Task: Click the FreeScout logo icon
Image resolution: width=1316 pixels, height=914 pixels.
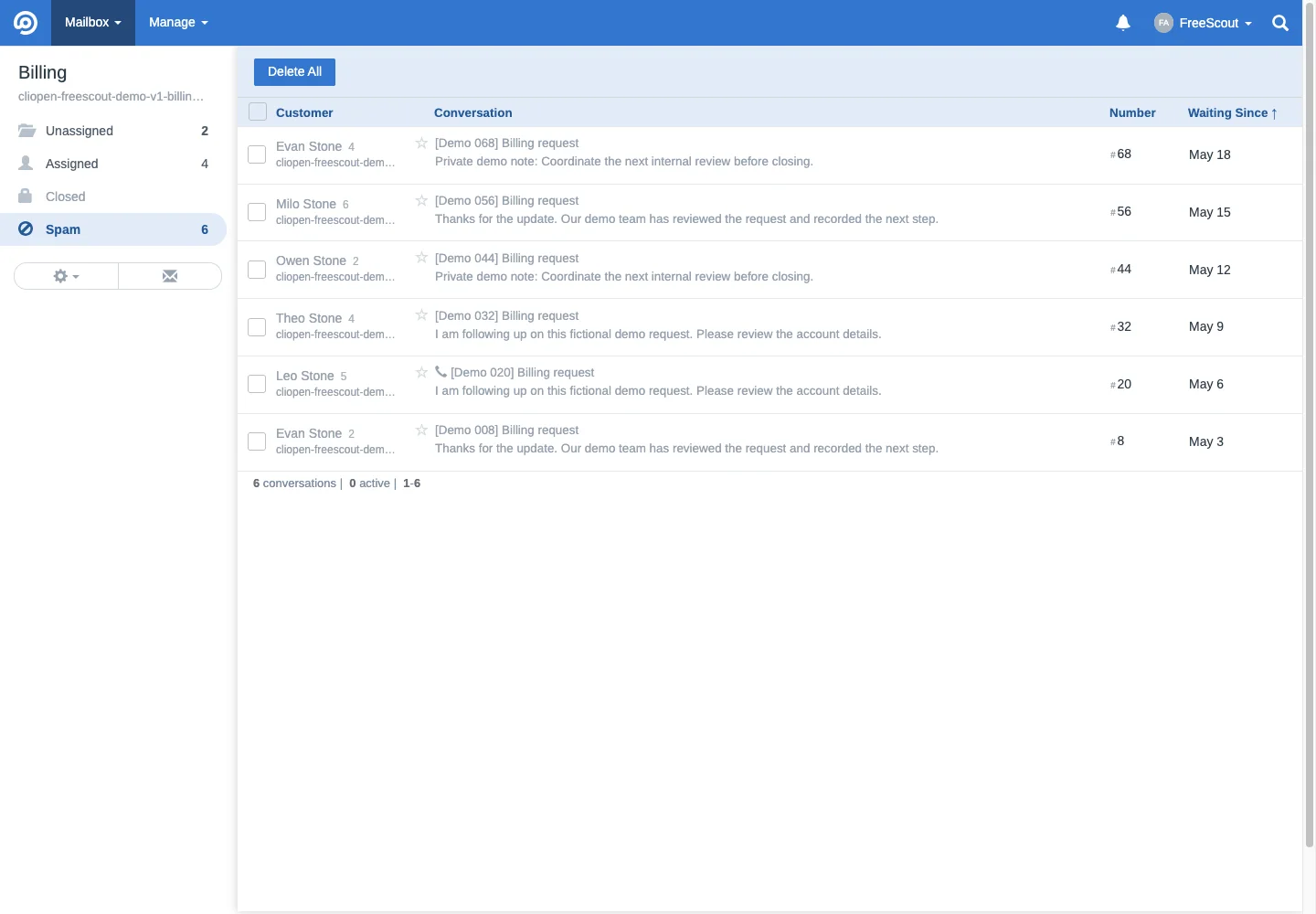Action: tap(26, 23)
